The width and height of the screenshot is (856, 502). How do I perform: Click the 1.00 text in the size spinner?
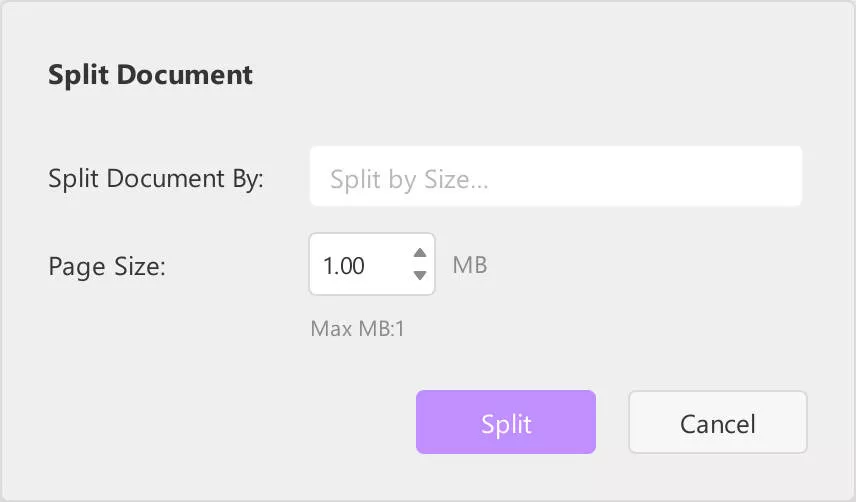point(343,266)
